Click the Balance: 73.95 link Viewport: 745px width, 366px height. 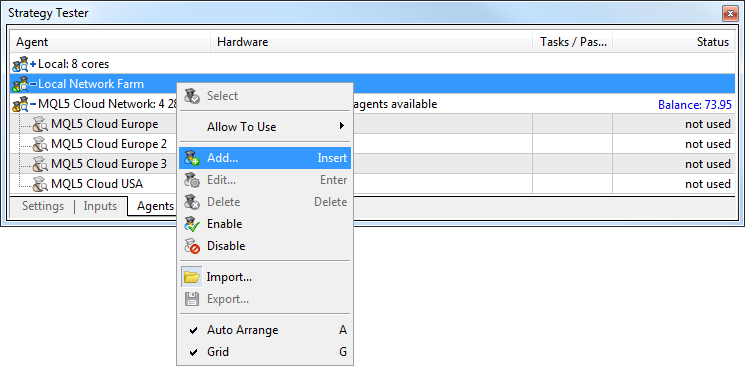(694, 105)
